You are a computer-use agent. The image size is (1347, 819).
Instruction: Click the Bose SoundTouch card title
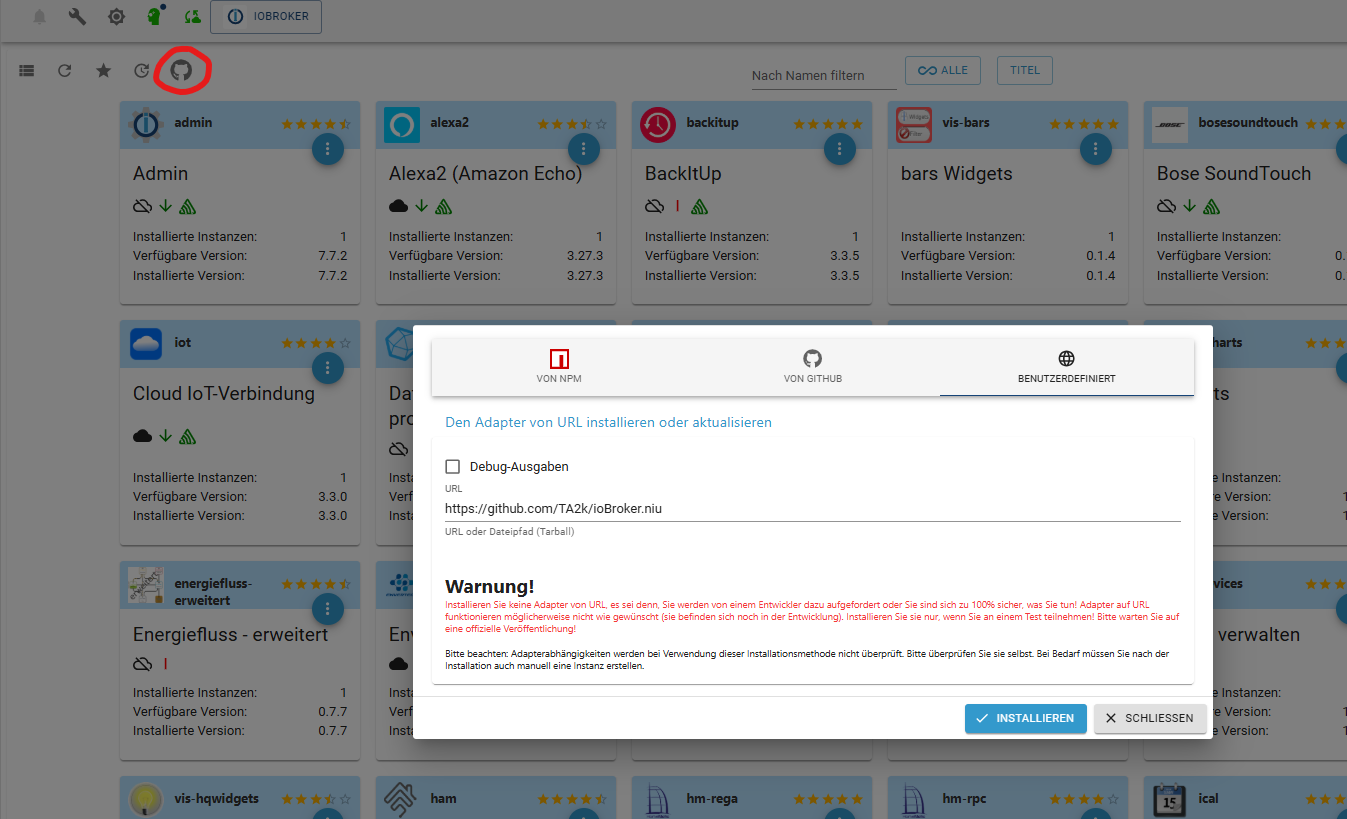1234,174
